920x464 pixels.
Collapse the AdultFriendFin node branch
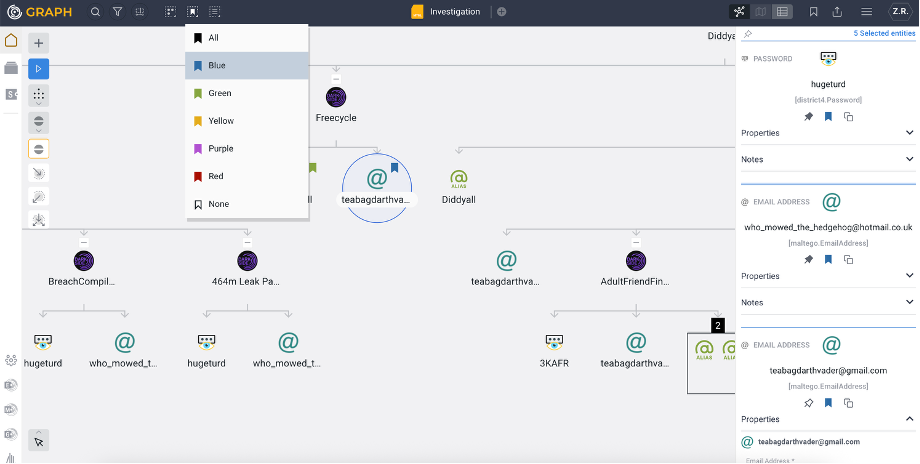tap(636, 242)
